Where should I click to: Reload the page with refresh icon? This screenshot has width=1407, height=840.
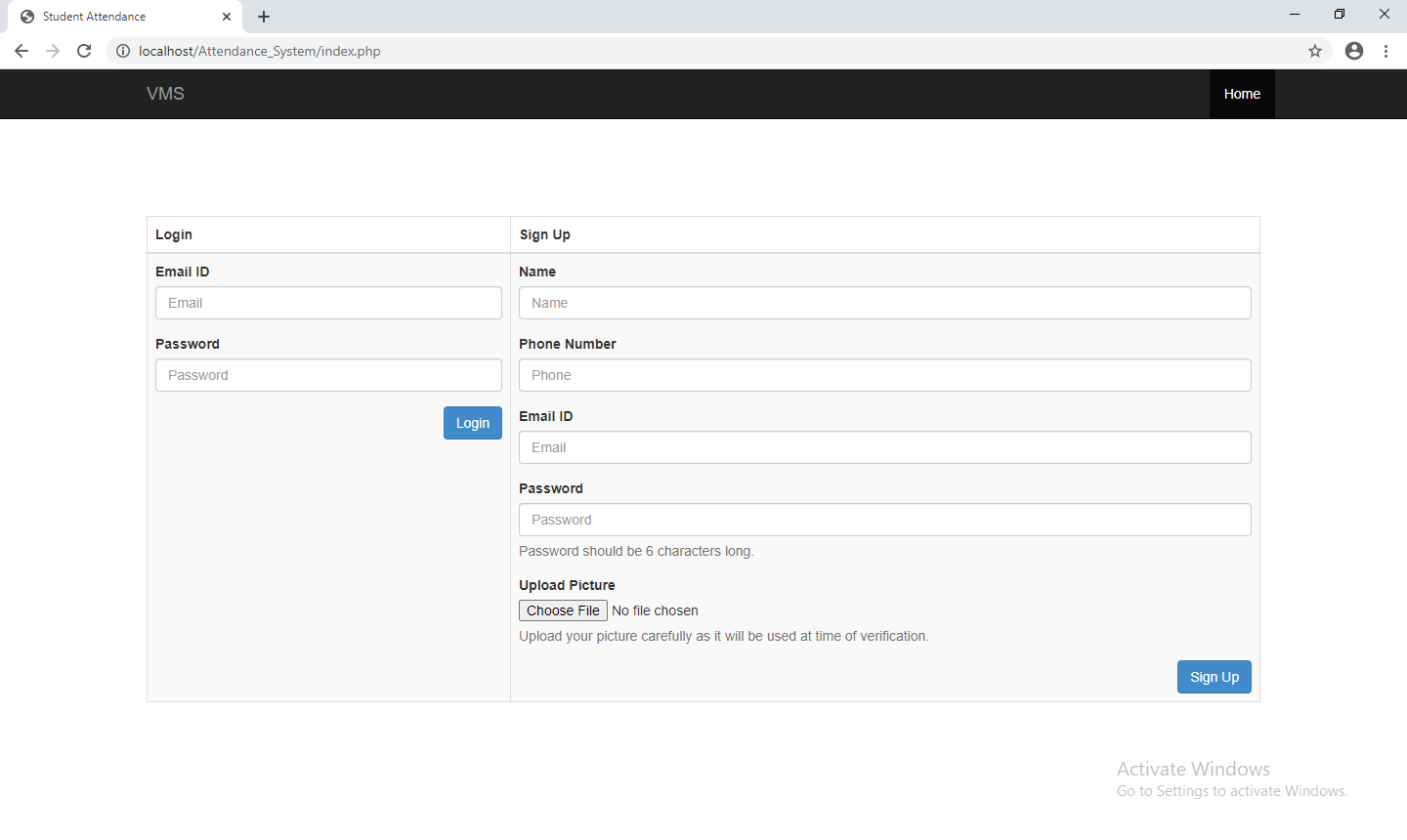[x=84, y=51]
